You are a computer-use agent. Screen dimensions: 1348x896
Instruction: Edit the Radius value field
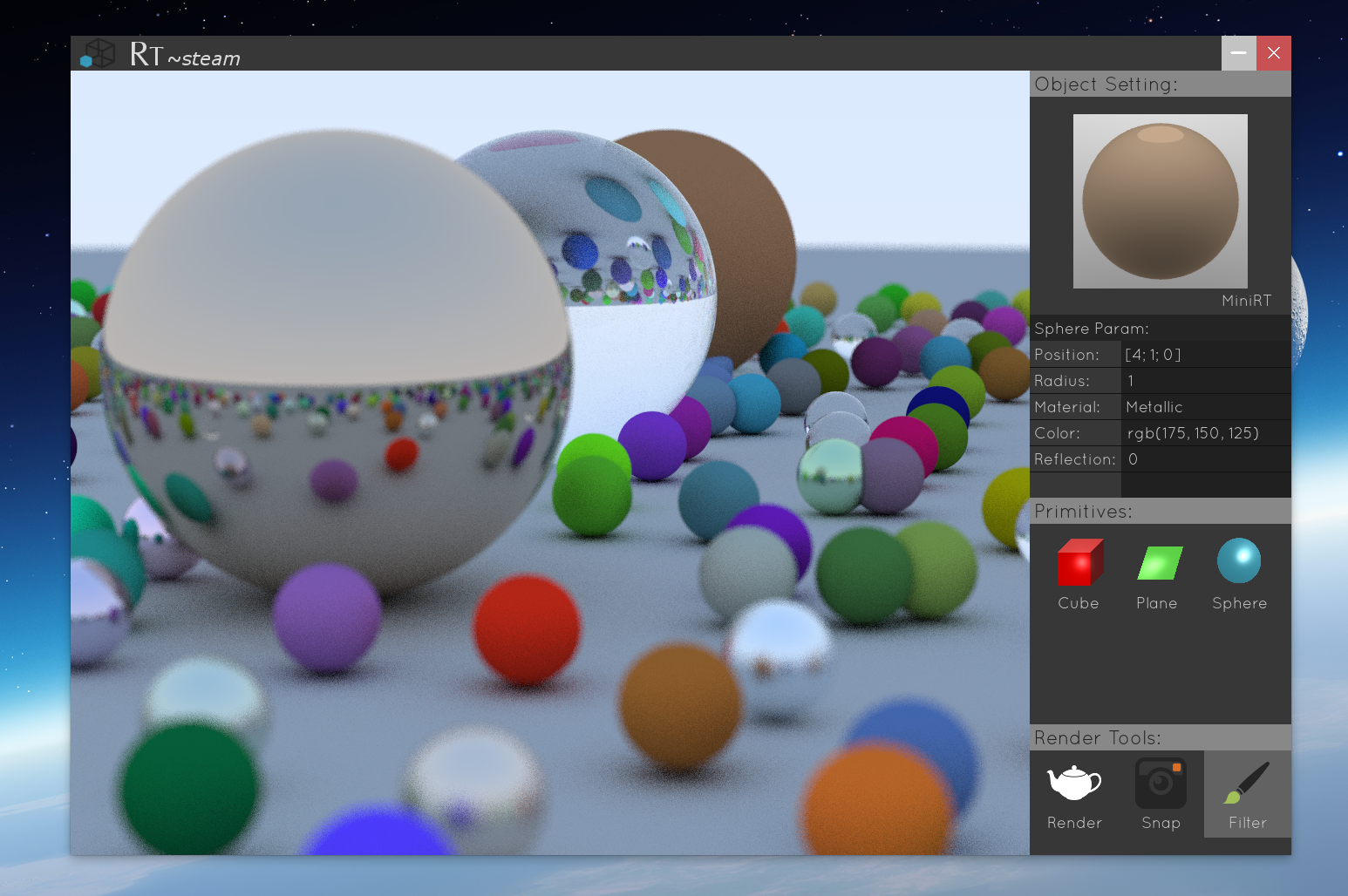[x=1206, y=381]
